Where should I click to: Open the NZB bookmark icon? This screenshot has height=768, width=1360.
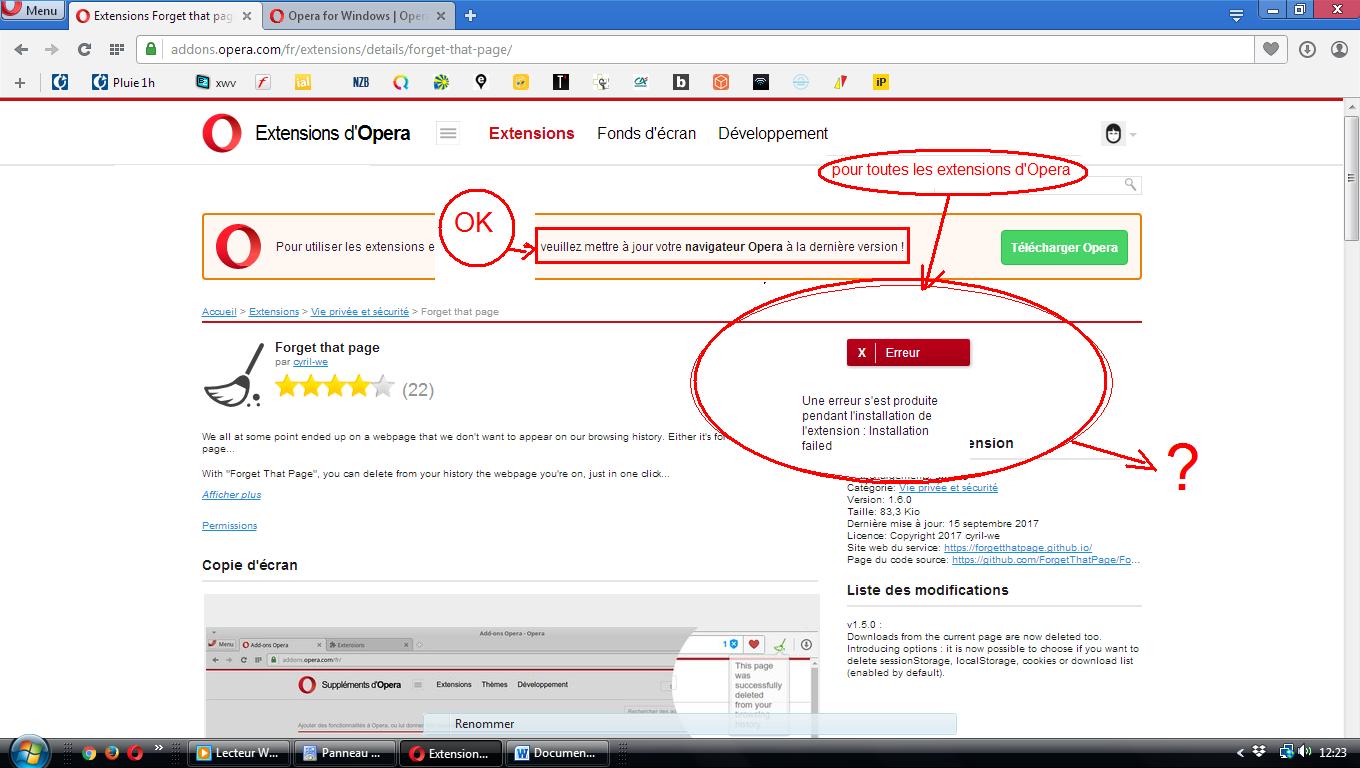pyautogui.click(x=361, y=82)
